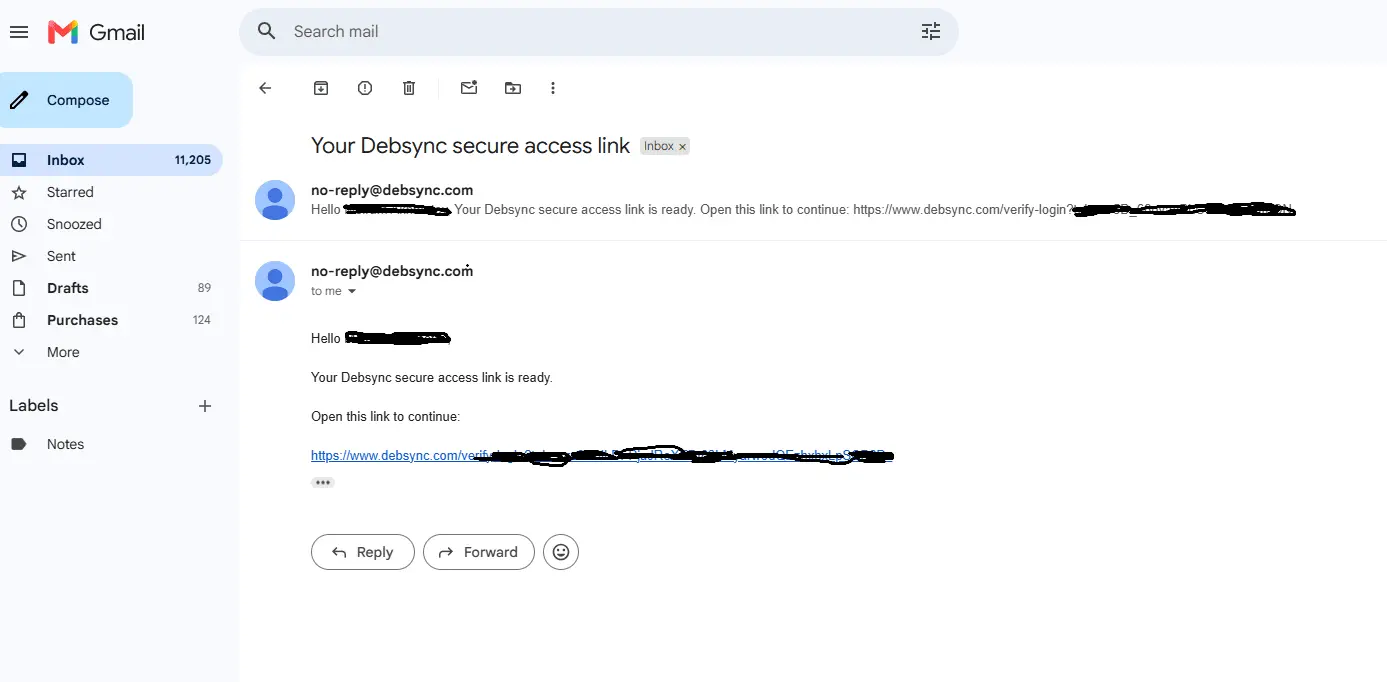The height and width of the screenshot is (682, 1387).
Task: Open search options slider icon
Action: 931,31
